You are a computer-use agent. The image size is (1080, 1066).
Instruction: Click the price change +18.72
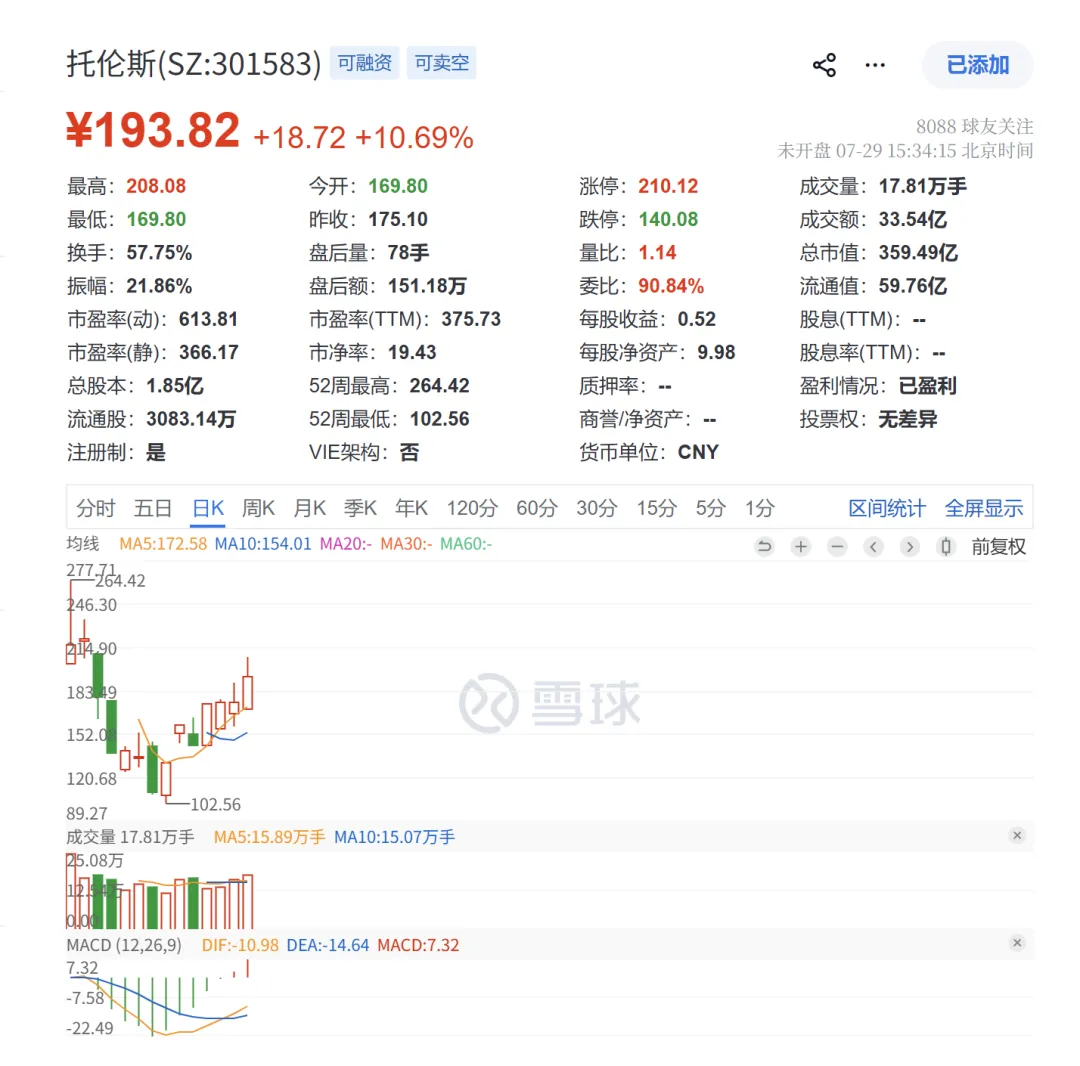point(300,137)
